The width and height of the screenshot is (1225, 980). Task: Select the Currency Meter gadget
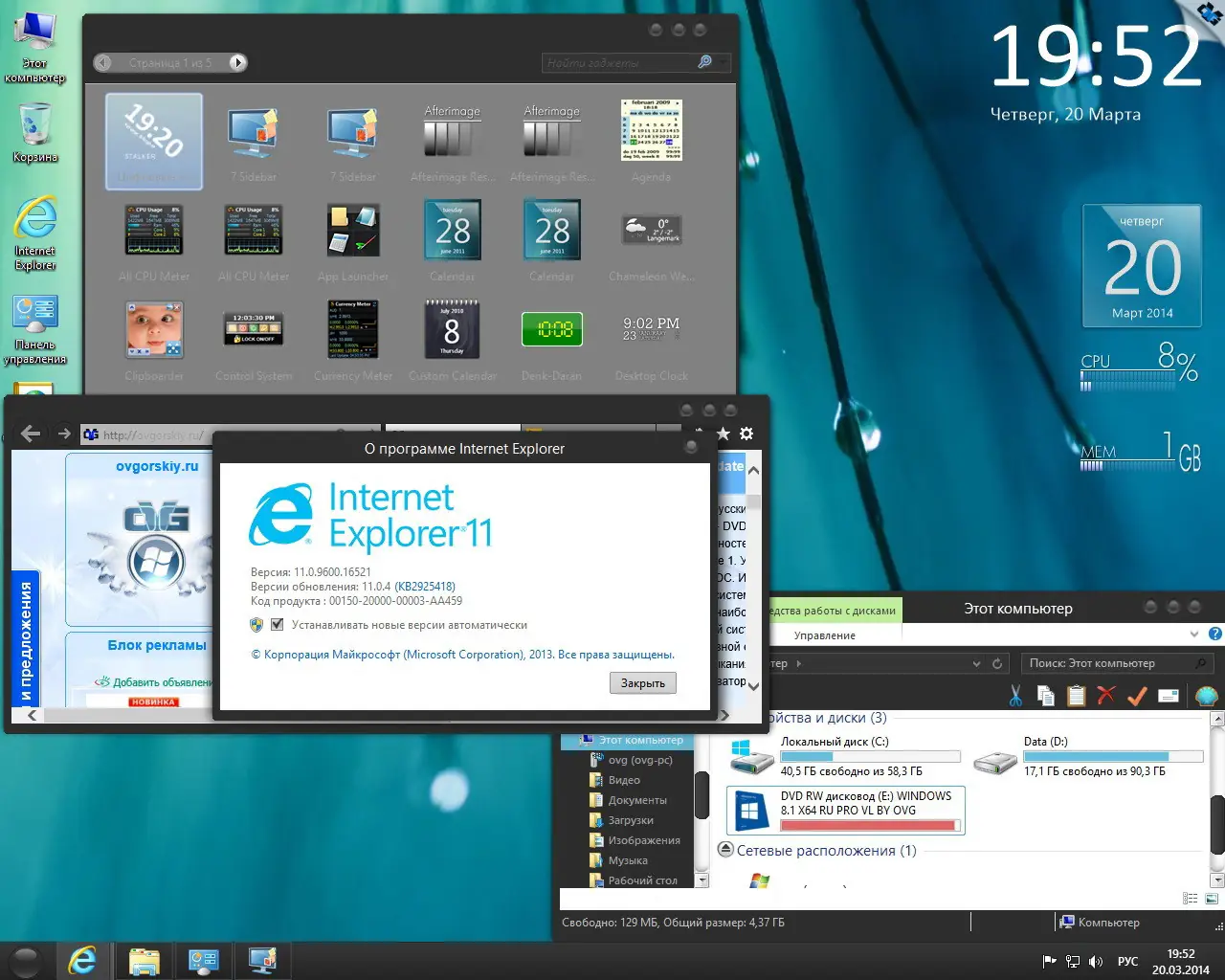pyautogui.click(x=353, y=340)
